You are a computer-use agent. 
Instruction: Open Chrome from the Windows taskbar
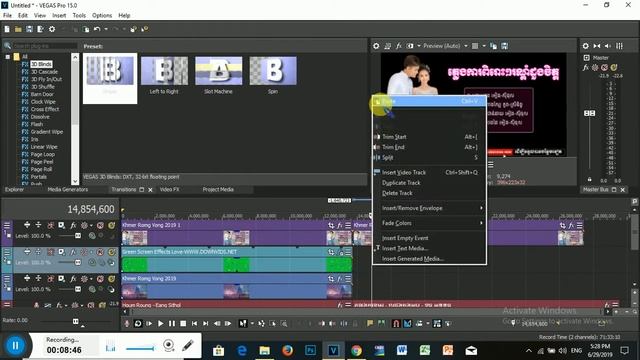pyautogui.click(x=356, y=351)
